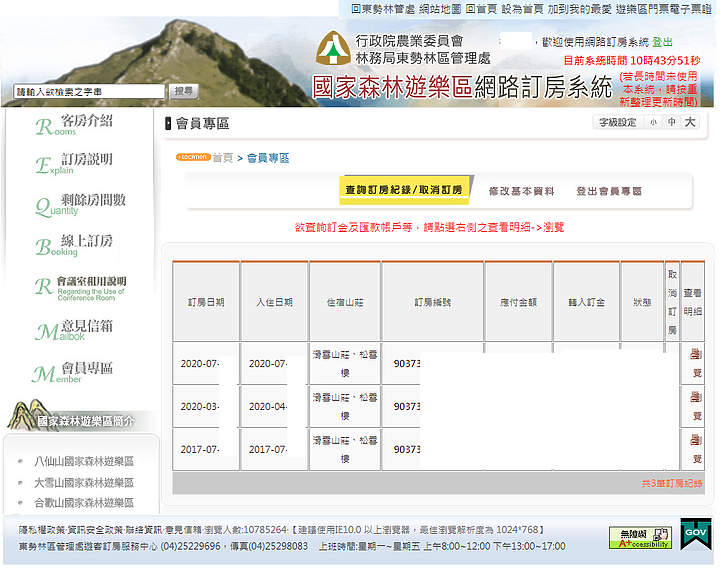Click 查看明細 column header

tap(692, 302)
